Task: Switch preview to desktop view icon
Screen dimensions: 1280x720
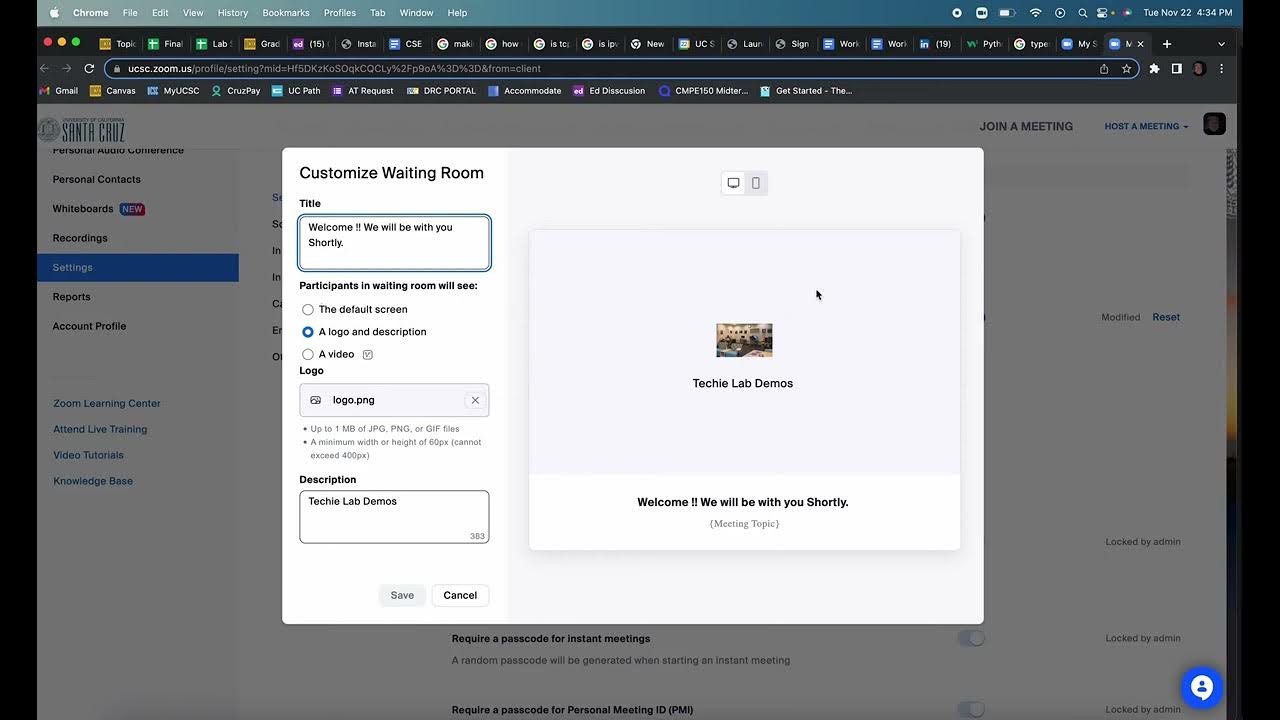Action: pos(733,183)
